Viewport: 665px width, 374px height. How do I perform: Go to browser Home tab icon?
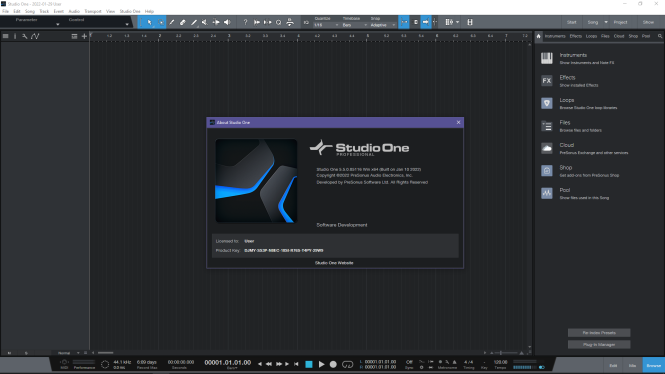point(538,36)
